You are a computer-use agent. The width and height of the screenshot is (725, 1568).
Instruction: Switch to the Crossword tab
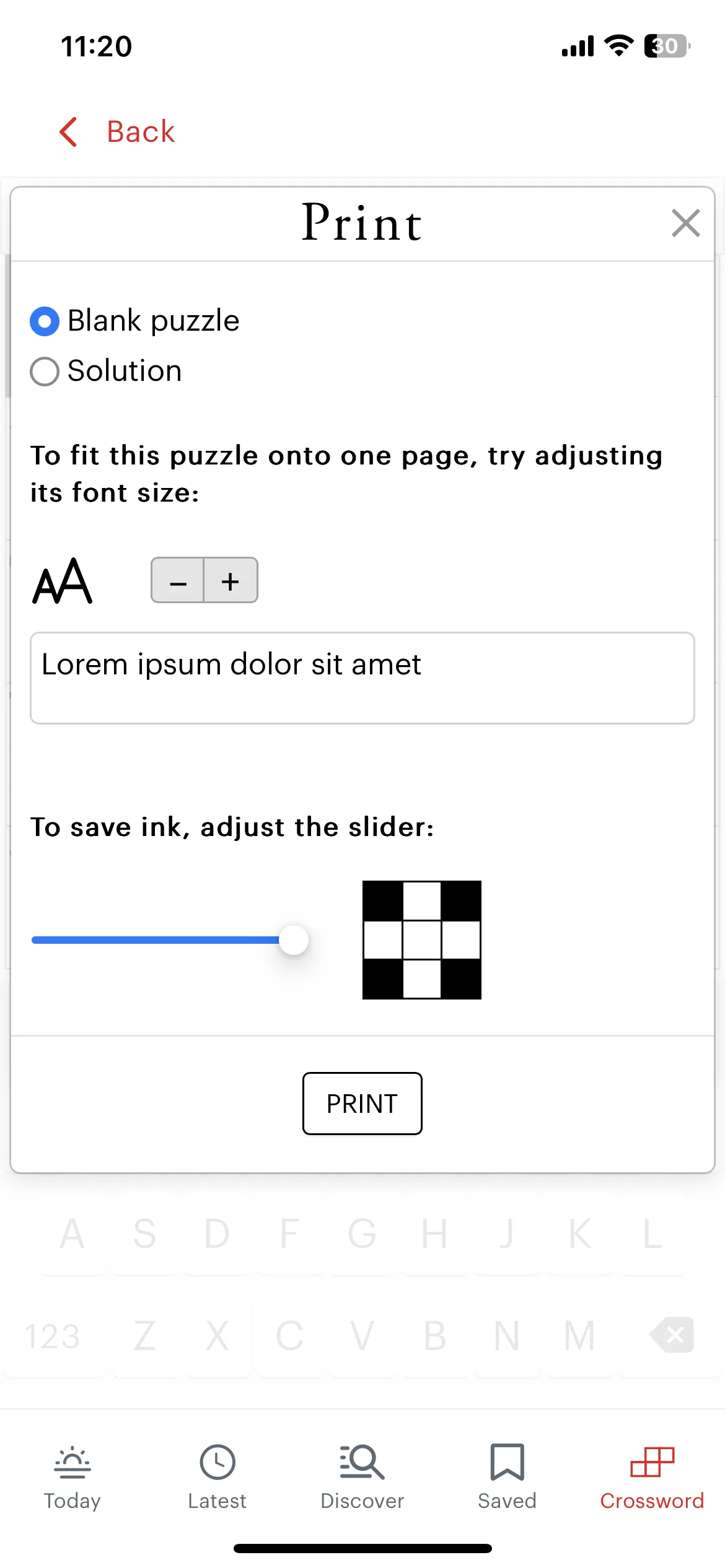point(652,1478)
